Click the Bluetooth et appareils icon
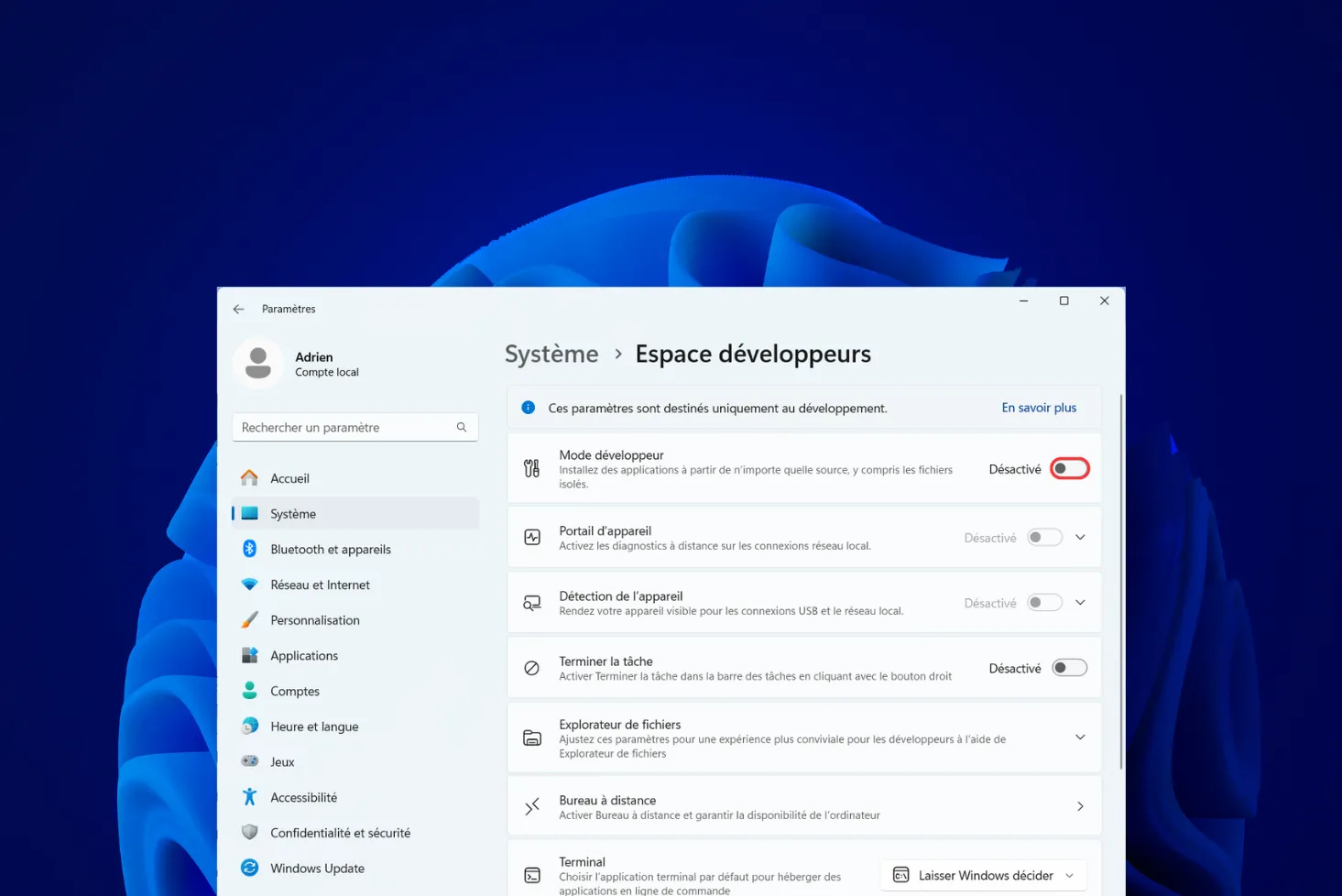Screen dimensions: 1342x896 click(249, 549)
